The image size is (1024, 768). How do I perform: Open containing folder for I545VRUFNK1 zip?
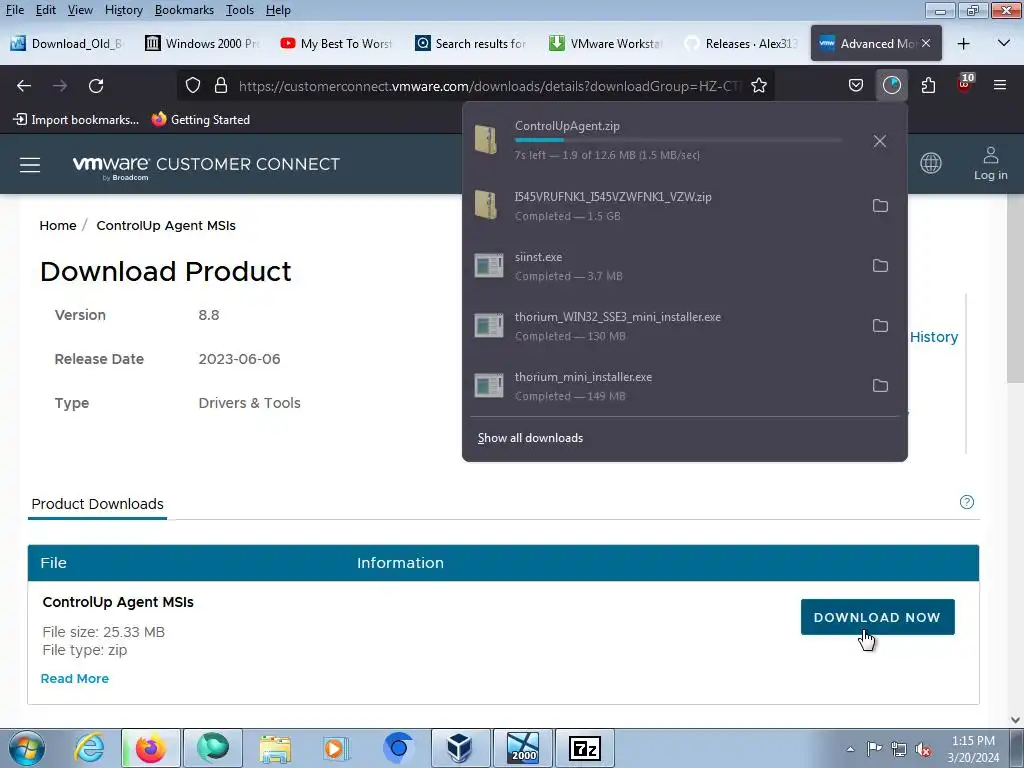(880, 206)
